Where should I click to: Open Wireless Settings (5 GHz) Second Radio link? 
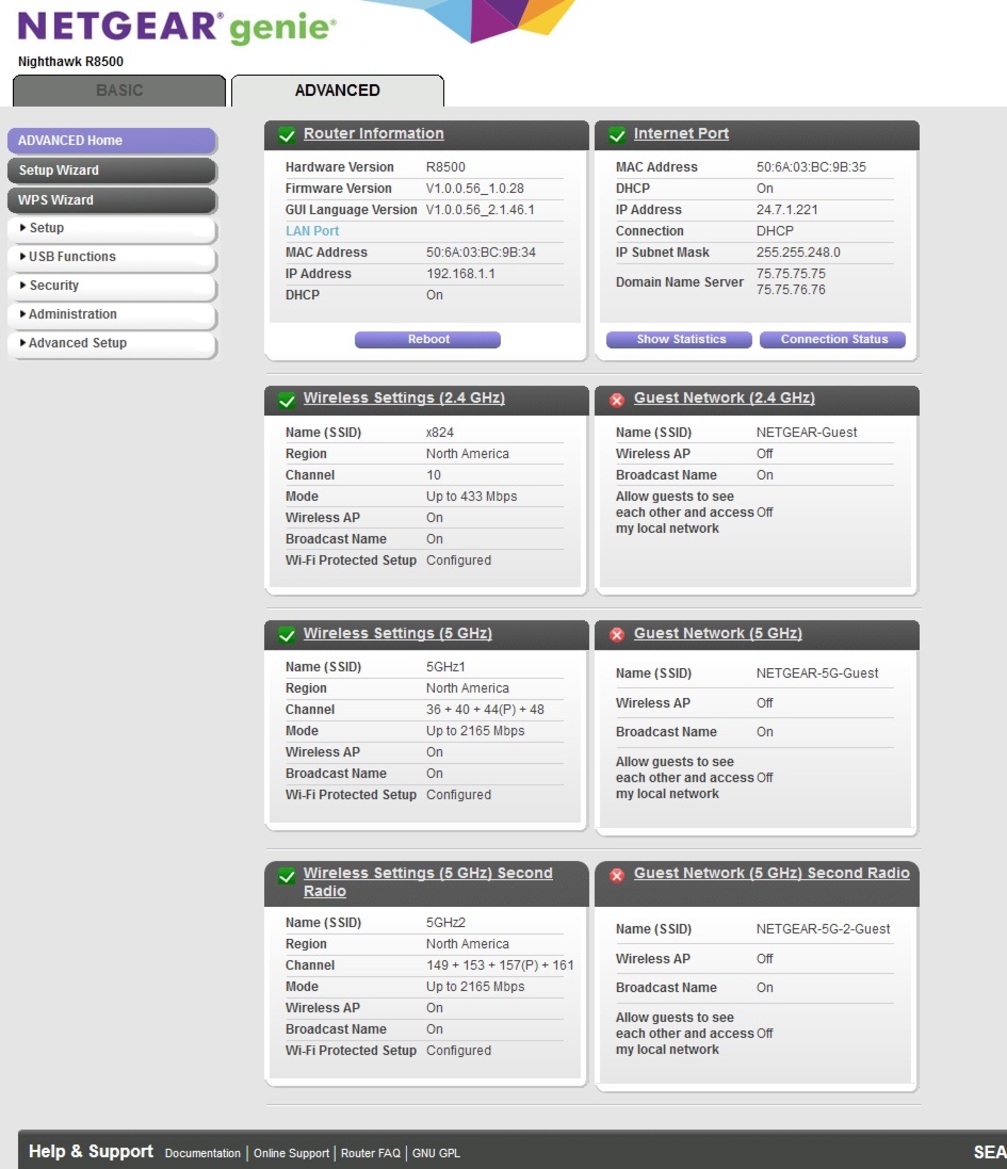click(428, 882)
